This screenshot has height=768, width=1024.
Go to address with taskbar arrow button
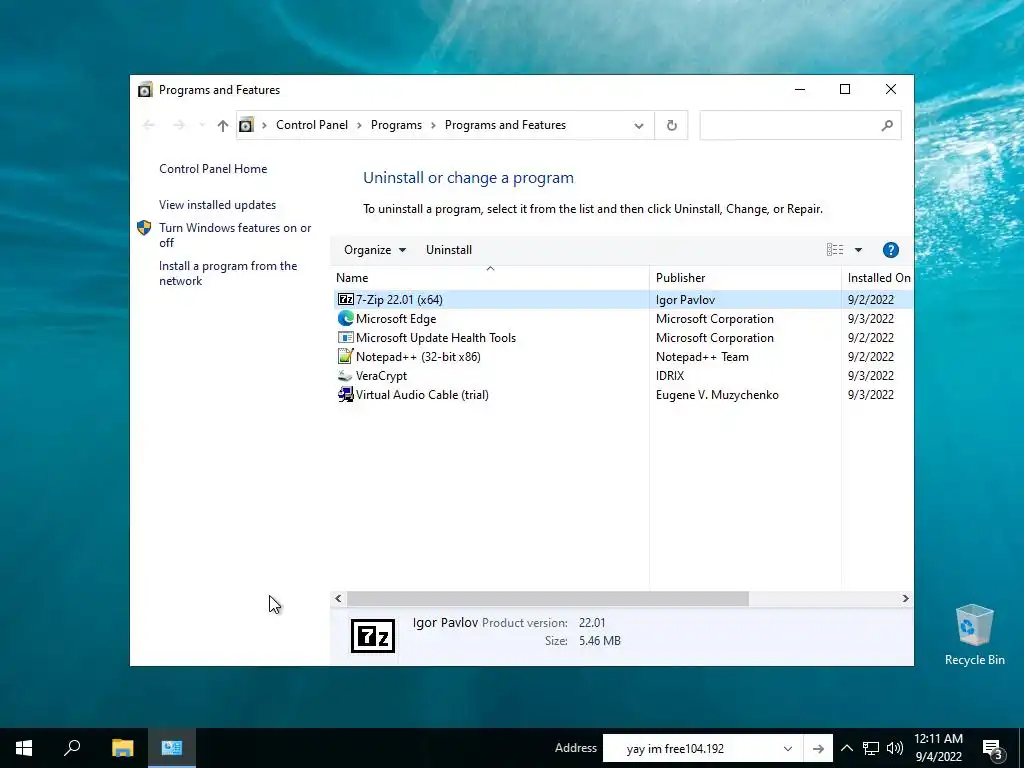click(x=818, y=748)
